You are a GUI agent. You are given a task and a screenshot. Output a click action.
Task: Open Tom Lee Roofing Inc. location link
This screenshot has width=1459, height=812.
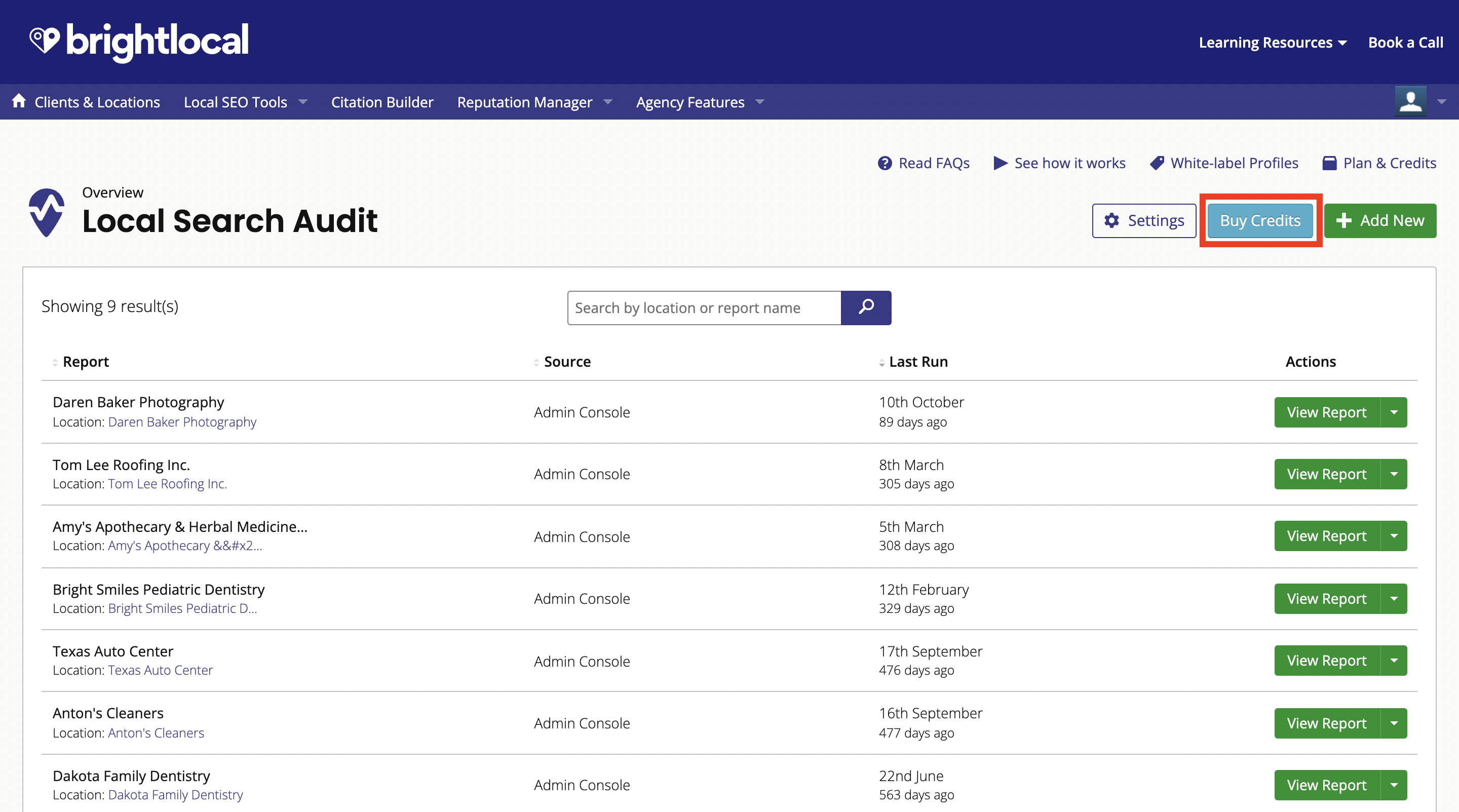[x=167, y=484]
